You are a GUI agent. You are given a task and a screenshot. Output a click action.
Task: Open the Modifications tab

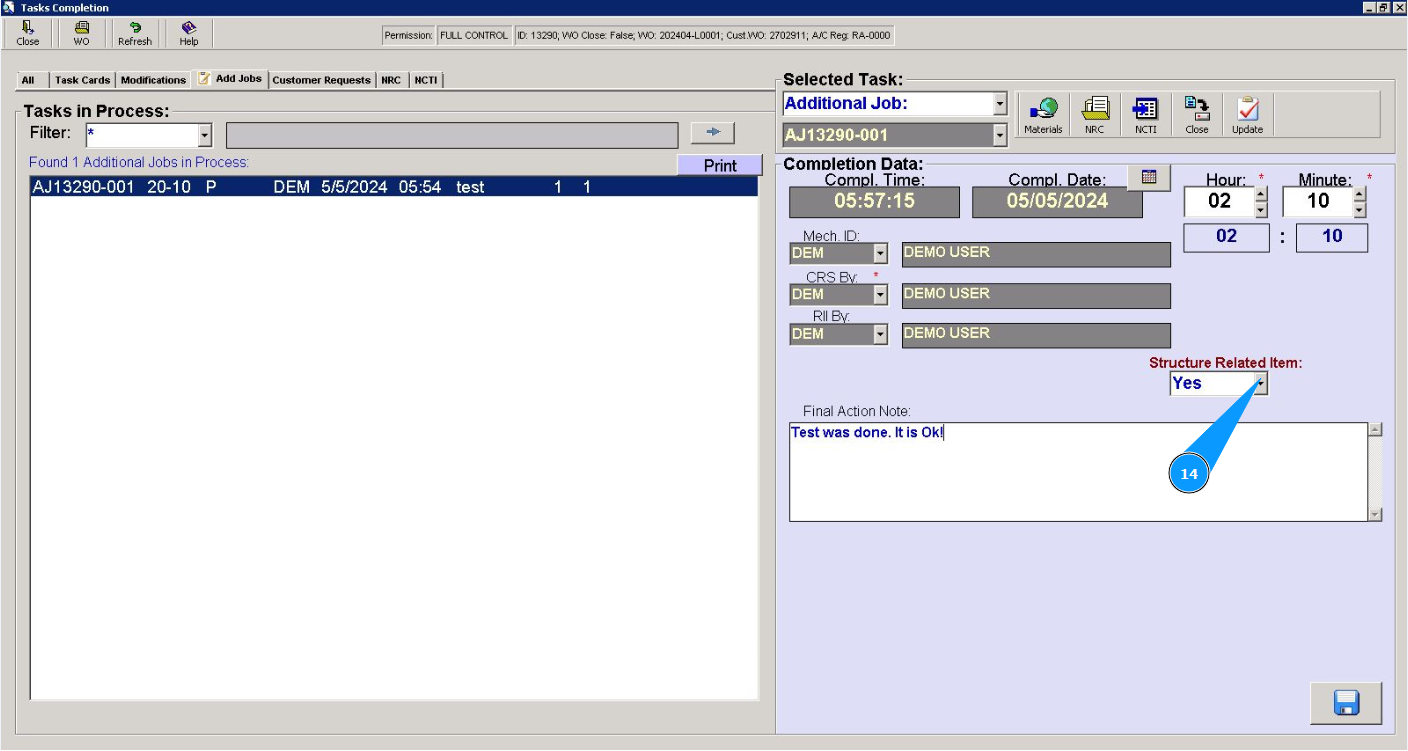point(153,80)
